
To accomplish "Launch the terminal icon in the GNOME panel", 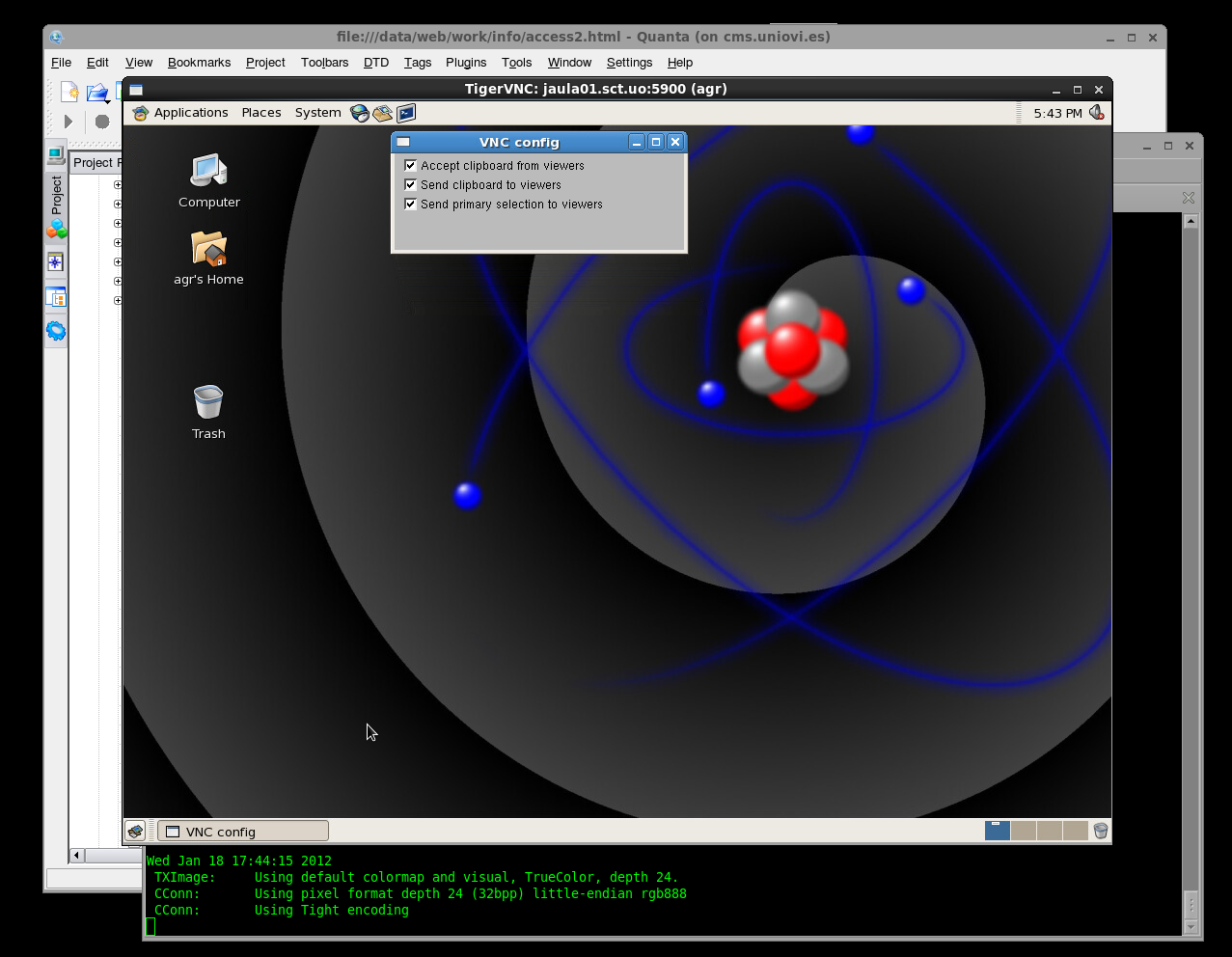I will (x=406, y=113).
